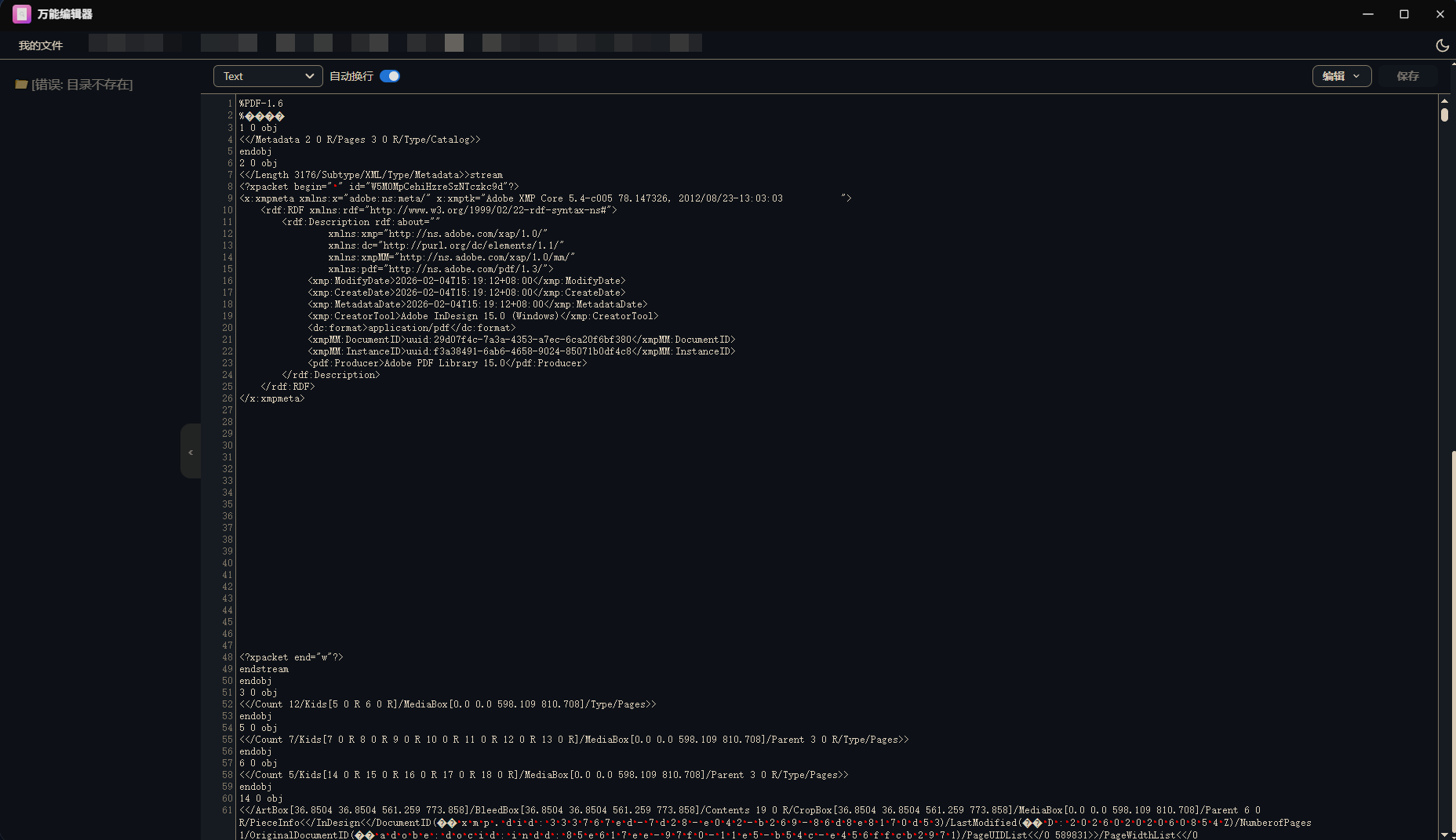This screenshot has height=840, width=1456.
Task: Minimize the editor window
Action: point(1368,14)
